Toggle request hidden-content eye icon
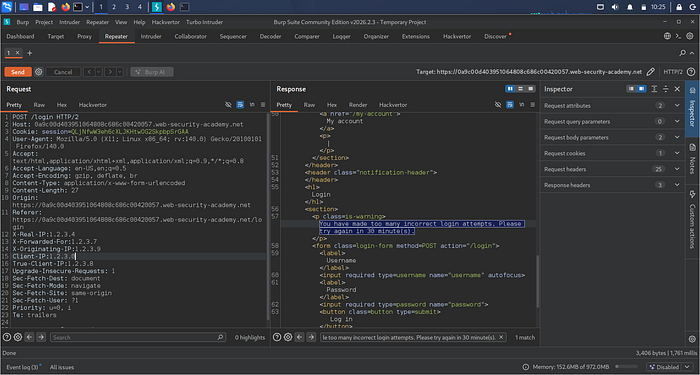 [x=228, y=105]
